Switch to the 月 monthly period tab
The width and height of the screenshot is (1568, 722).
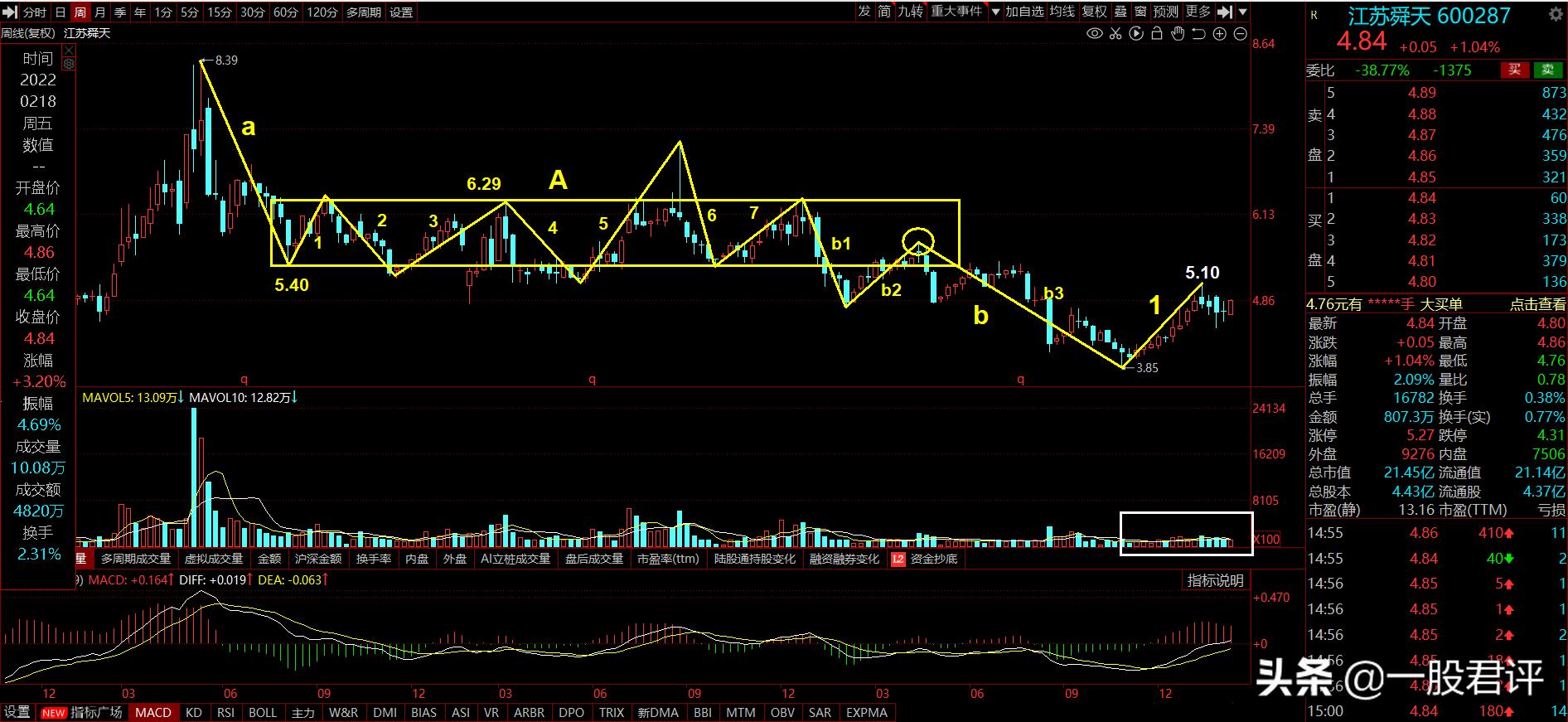tap(100, 12)
